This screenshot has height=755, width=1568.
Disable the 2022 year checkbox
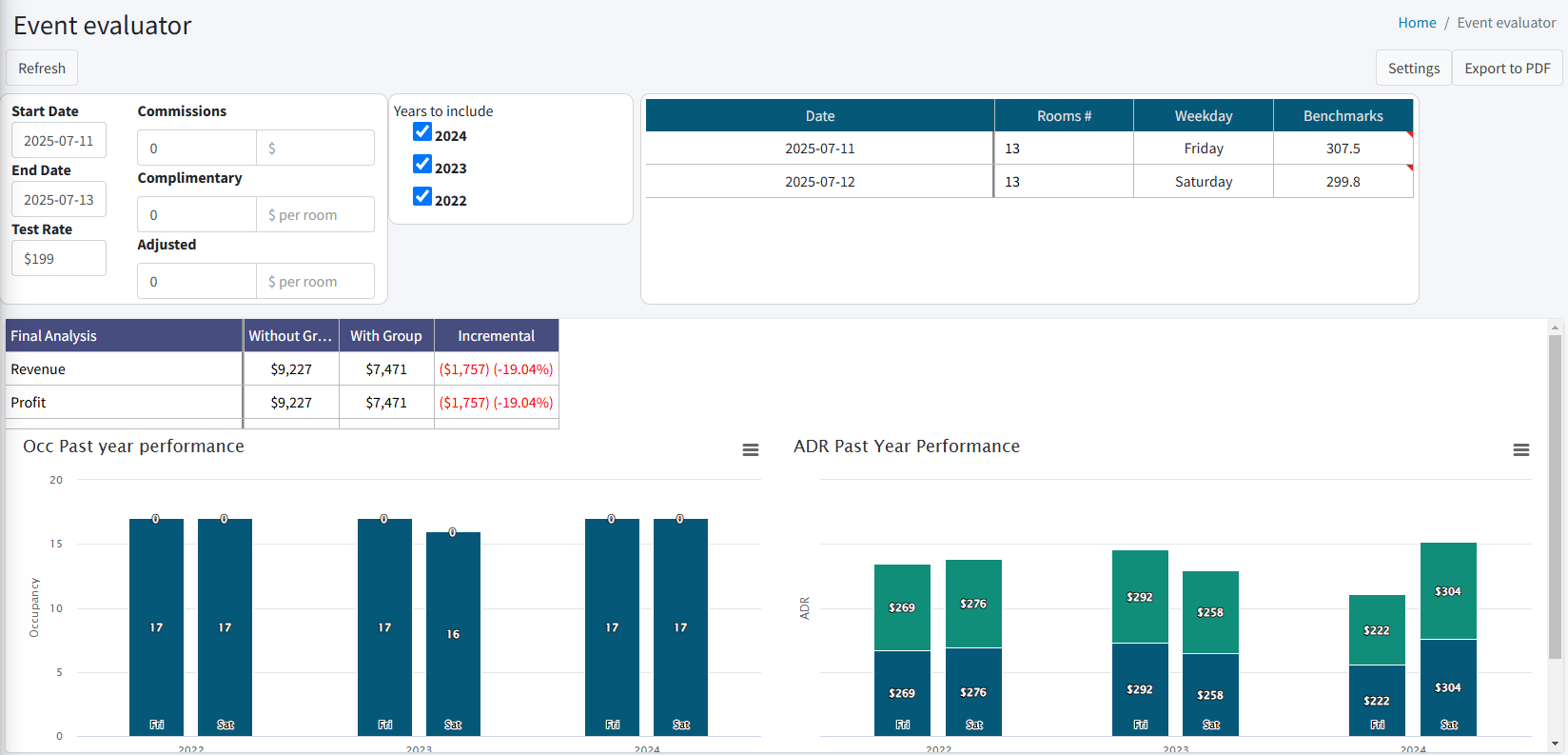(422, 197)
